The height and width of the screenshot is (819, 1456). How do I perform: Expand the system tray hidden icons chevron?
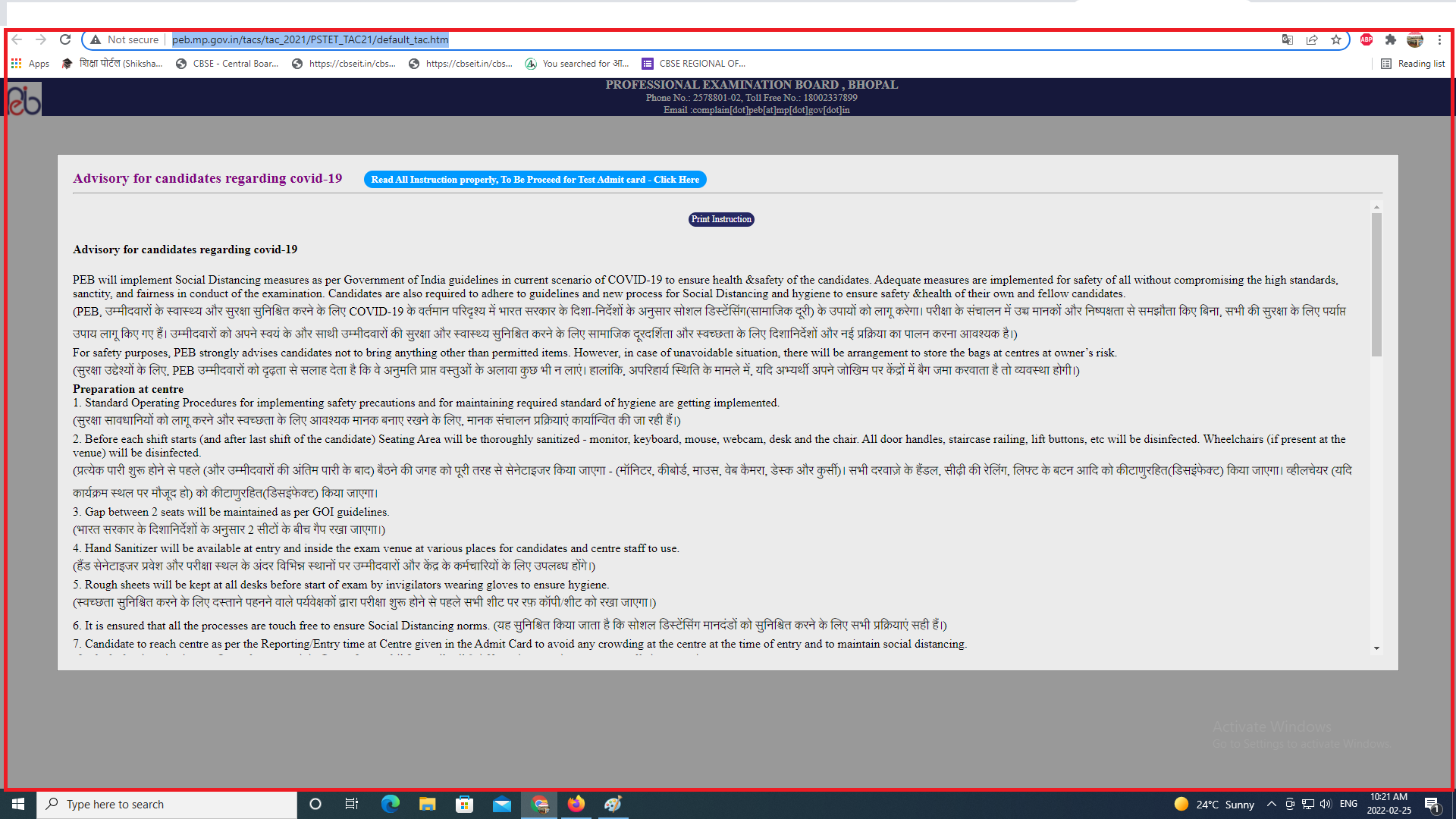[x=1272, y=804]
